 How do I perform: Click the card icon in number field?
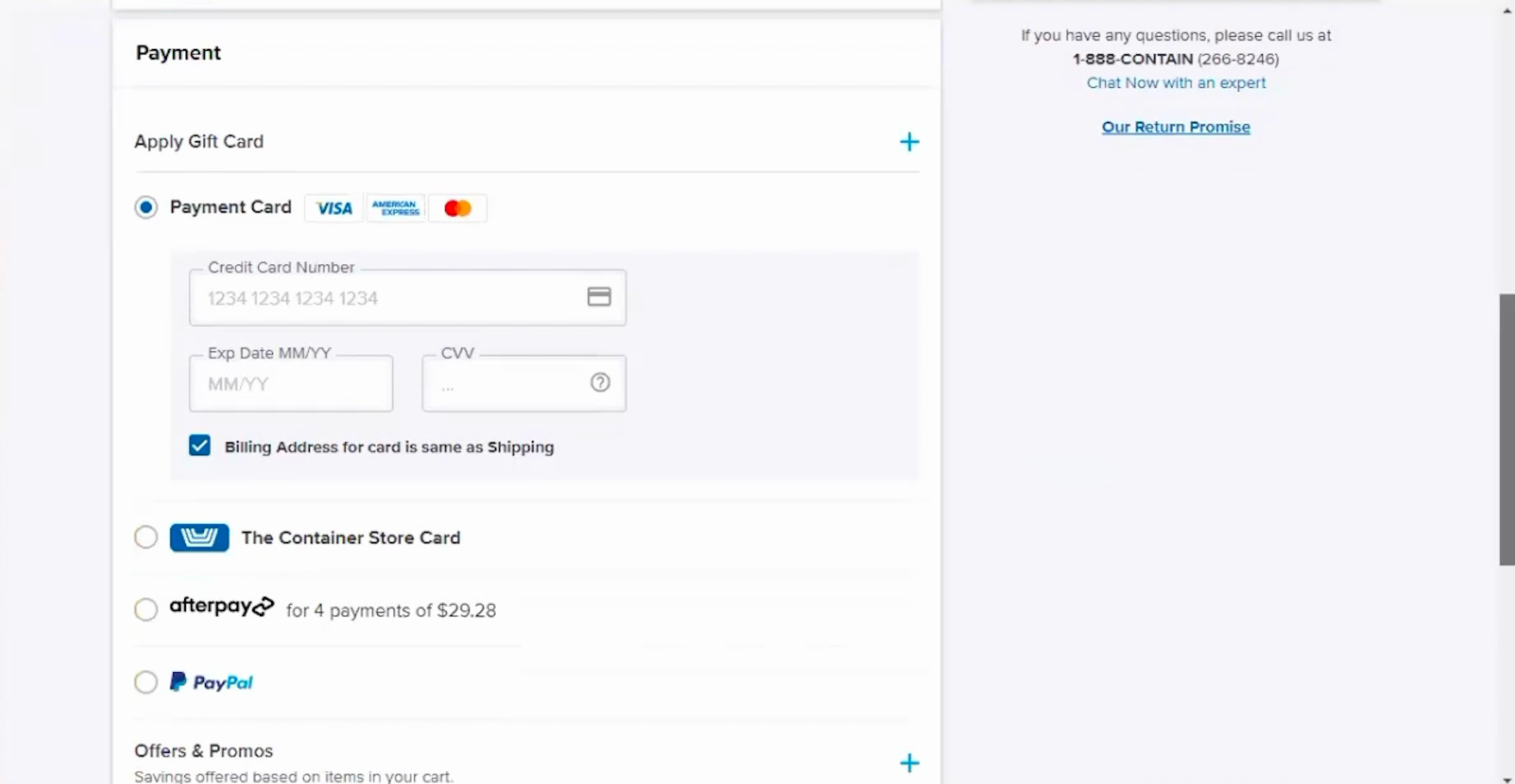pyautogui.click(x=599, y=297)
